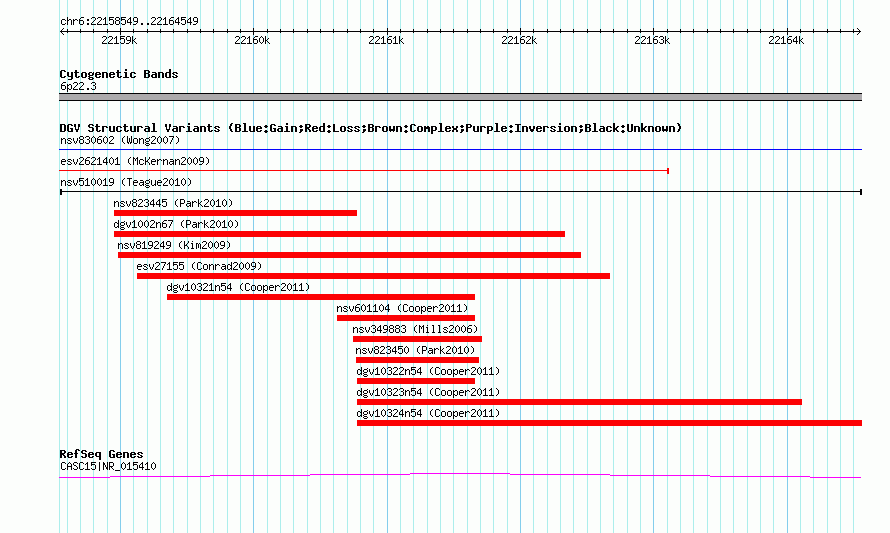Select the black nsv510019 variant line
This screenshot has width=890, height=533.
coord(460,192)
